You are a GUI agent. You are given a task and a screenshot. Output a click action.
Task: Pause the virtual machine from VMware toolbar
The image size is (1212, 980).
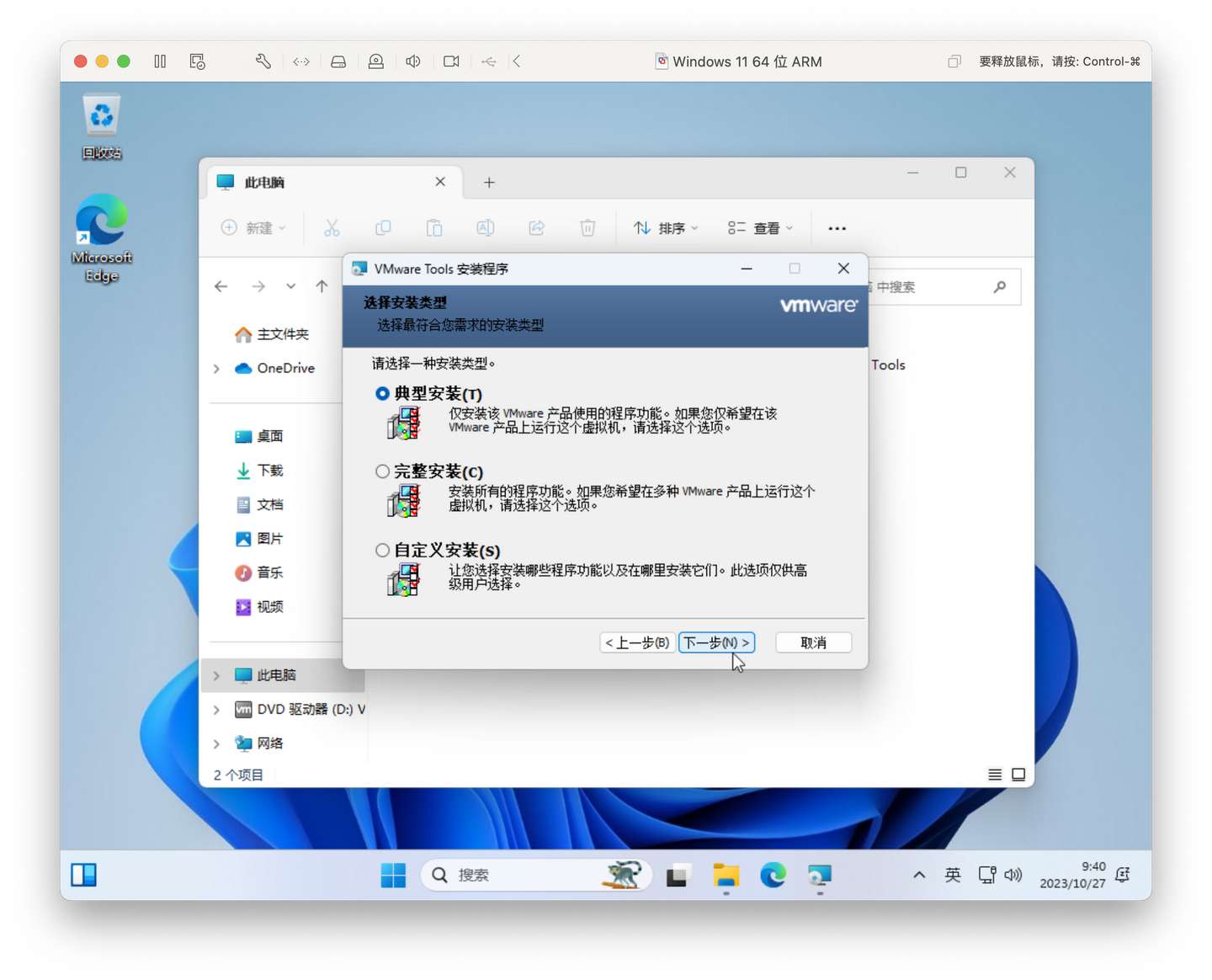coord(160,61)
